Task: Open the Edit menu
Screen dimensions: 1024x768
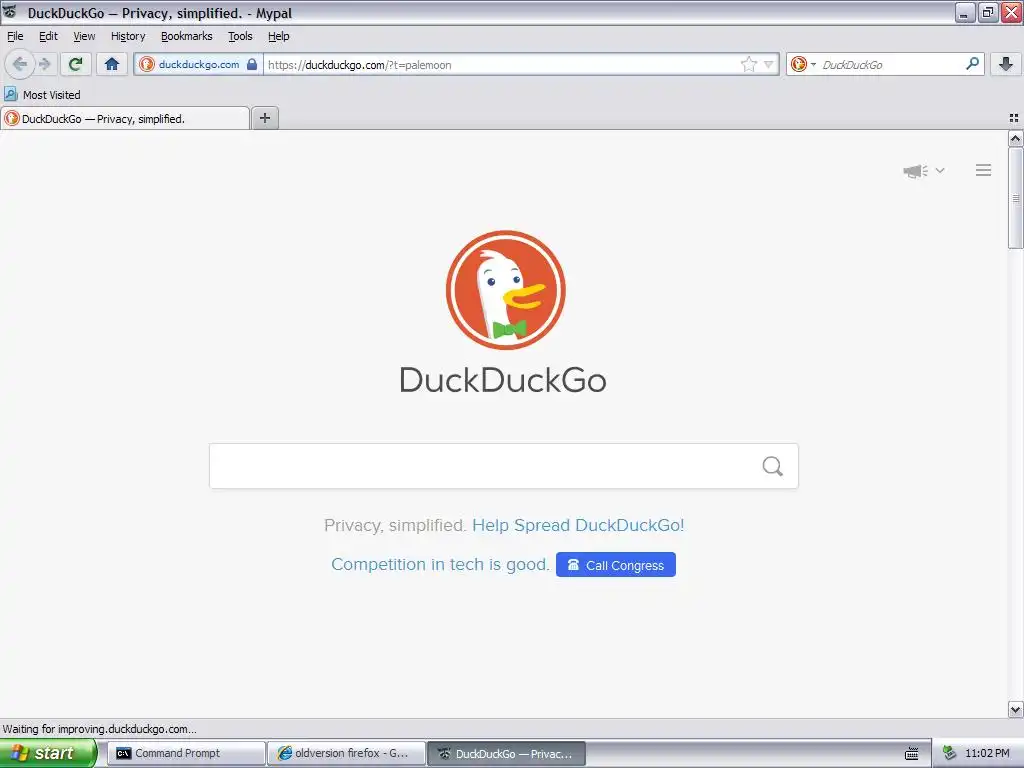Action: tap(48, 37)
